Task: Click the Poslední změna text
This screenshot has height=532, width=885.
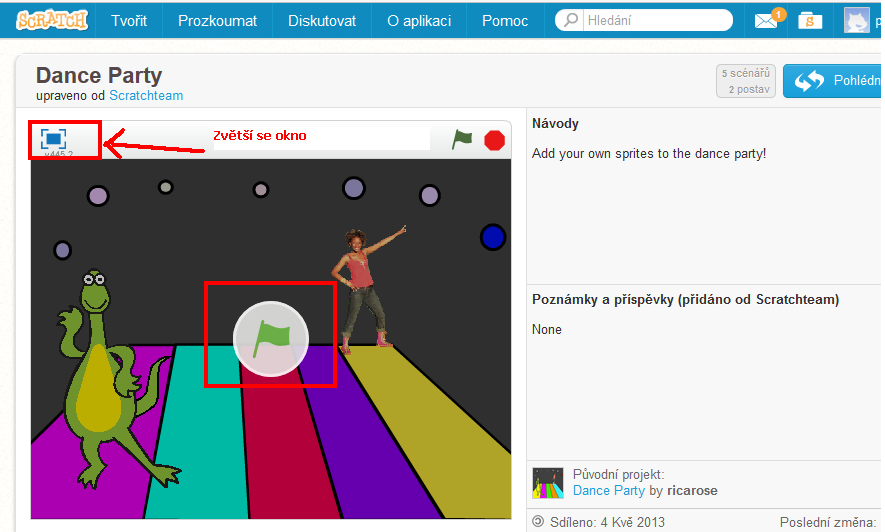Action: [x=827, y=522]
